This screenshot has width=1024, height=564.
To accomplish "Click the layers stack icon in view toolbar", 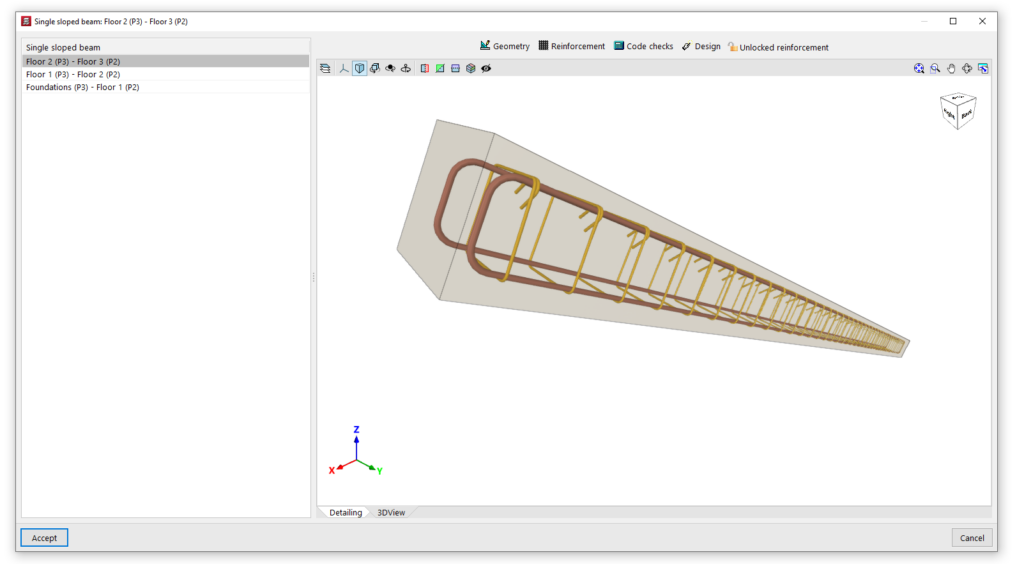I will (x=325, y=69).
